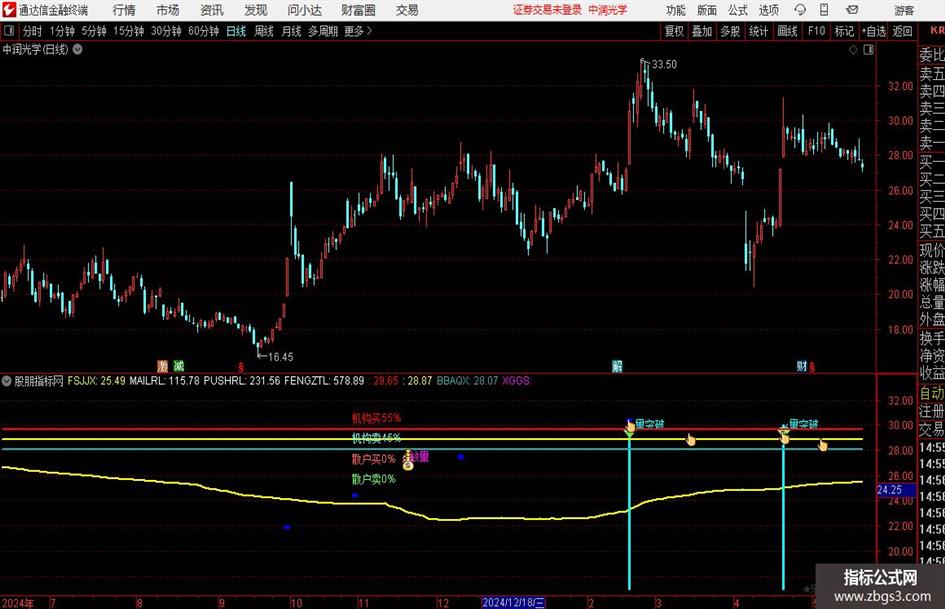Viewport: 945px width, 609px height.
Task: Click the money bag icon near 散户买0%
Action: (x=408, y=461)
